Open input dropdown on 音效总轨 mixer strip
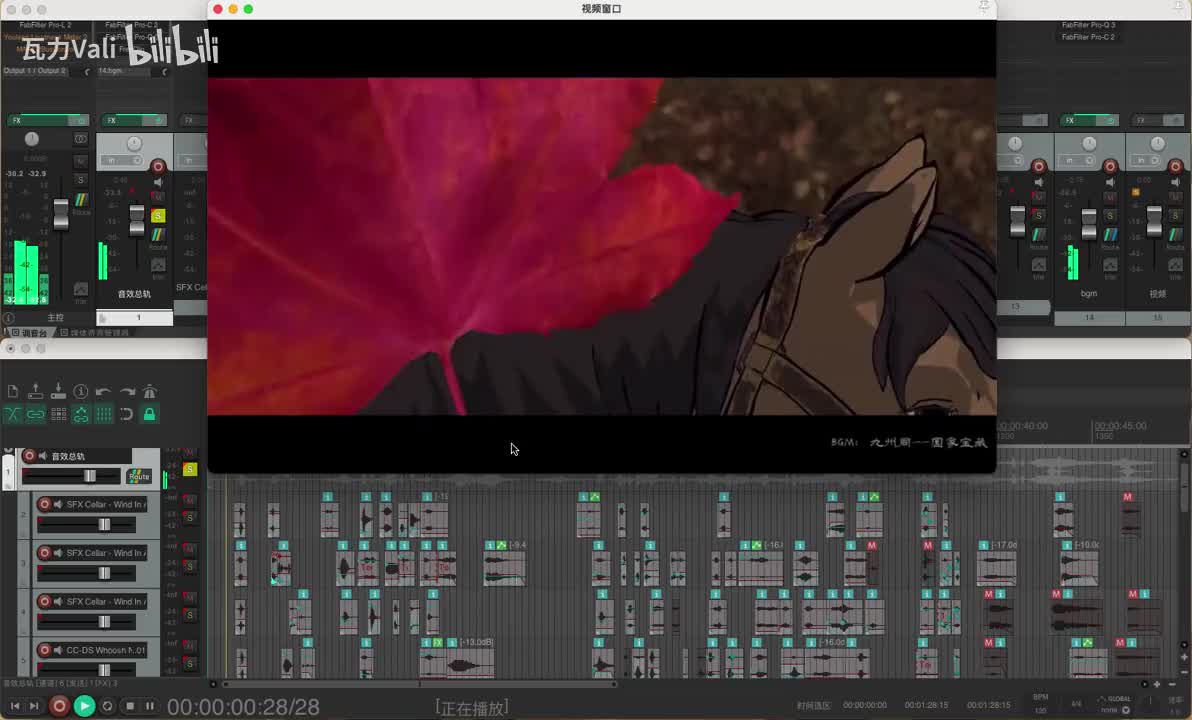Screen dimensions: 1192x720 click(123, 161)
